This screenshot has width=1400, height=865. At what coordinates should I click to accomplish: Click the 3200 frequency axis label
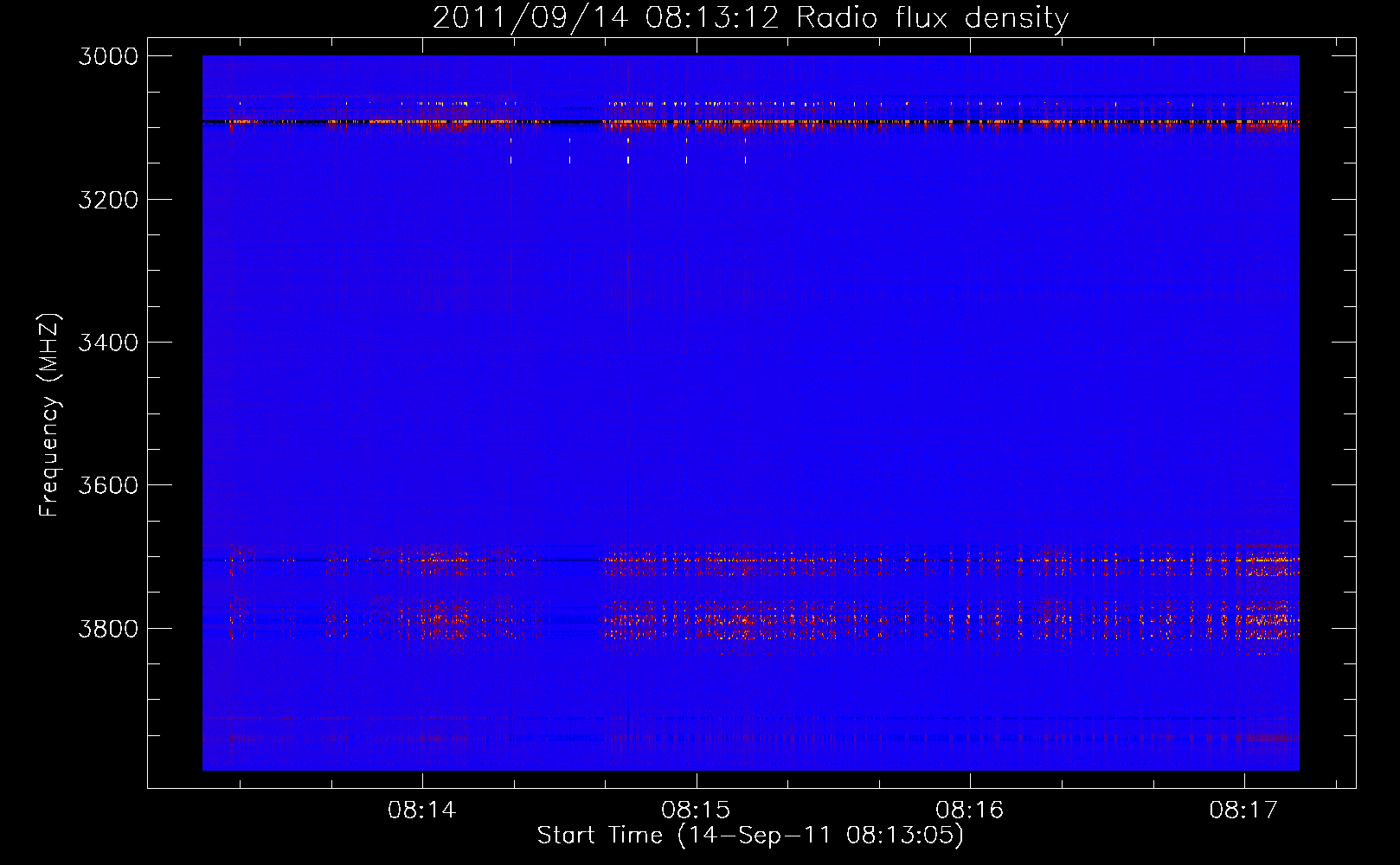108,200
